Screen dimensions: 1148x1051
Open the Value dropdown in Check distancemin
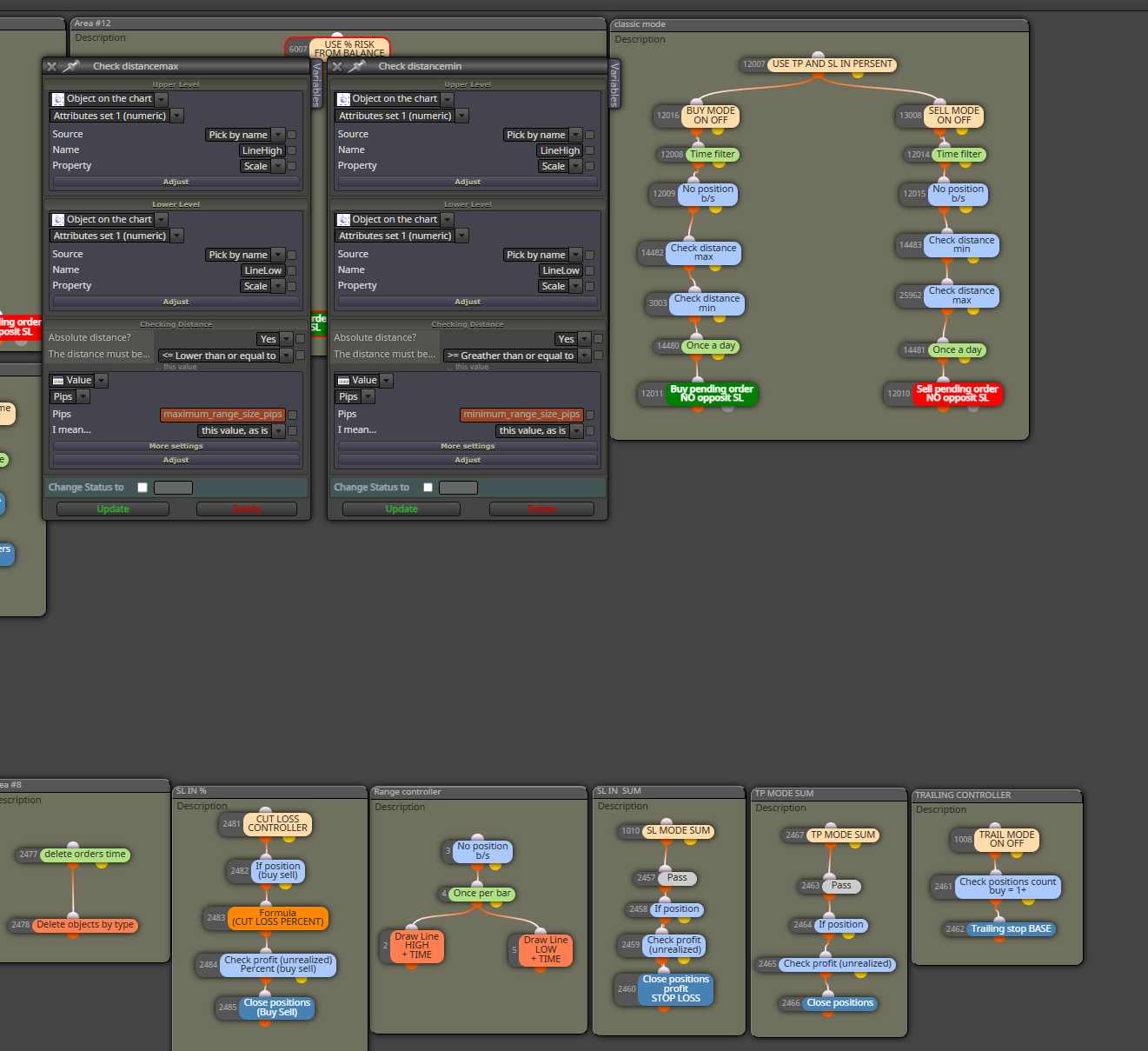387,381
